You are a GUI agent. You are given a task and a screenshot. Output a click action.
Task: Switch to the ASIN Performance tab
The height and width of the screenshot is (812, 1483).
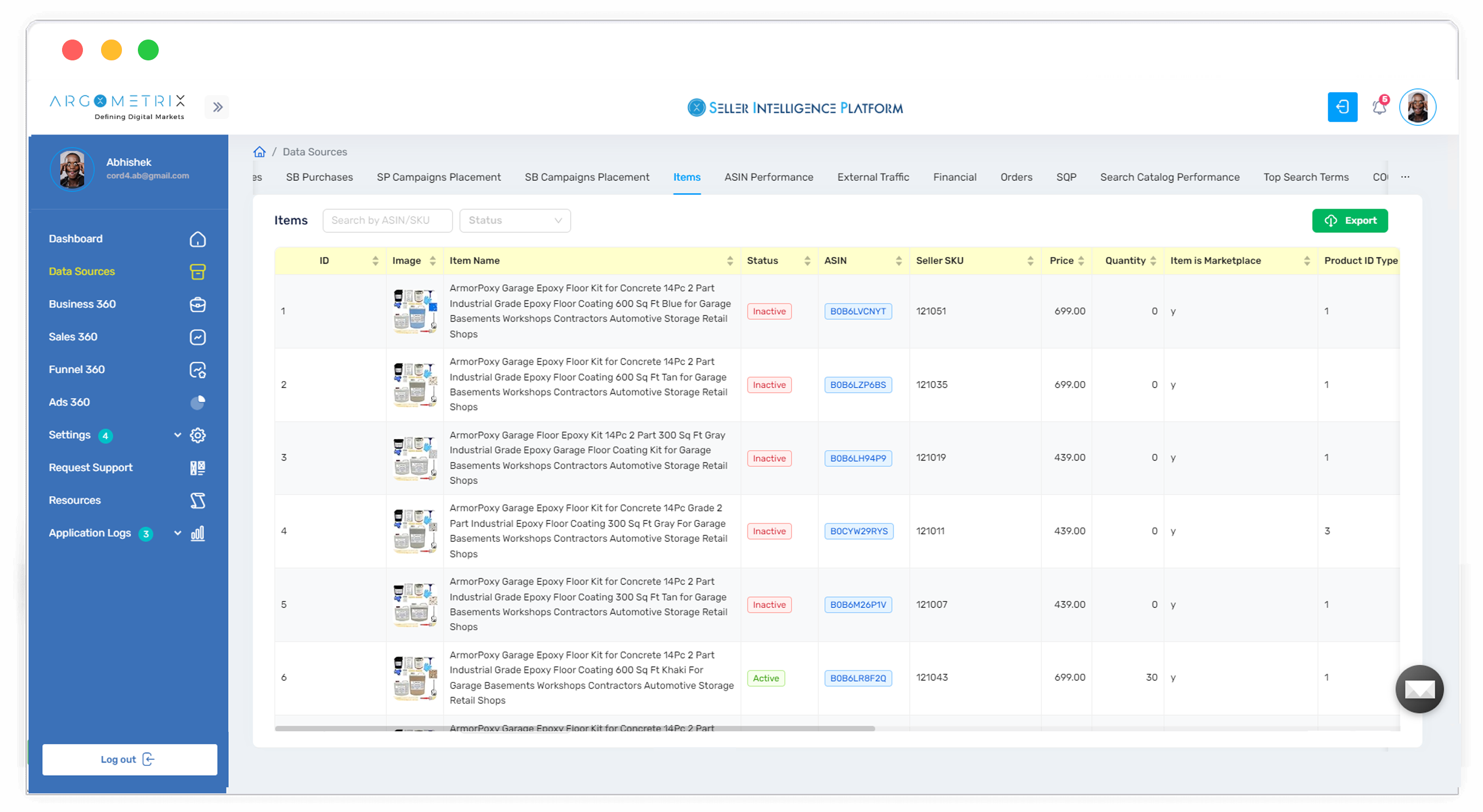point(768,177)
